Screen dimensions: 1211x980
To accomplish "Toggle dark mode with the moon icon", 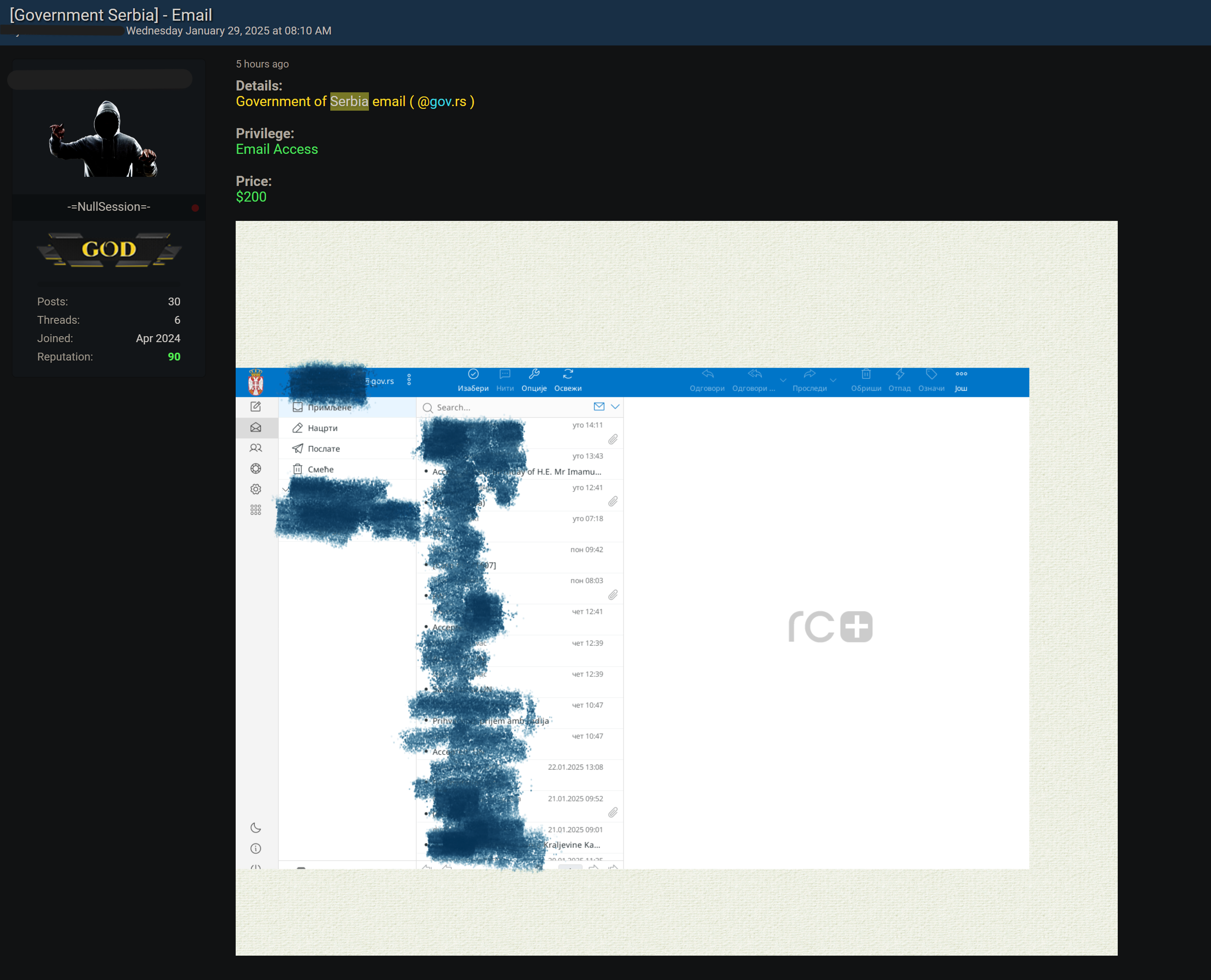I will (256, 828).
